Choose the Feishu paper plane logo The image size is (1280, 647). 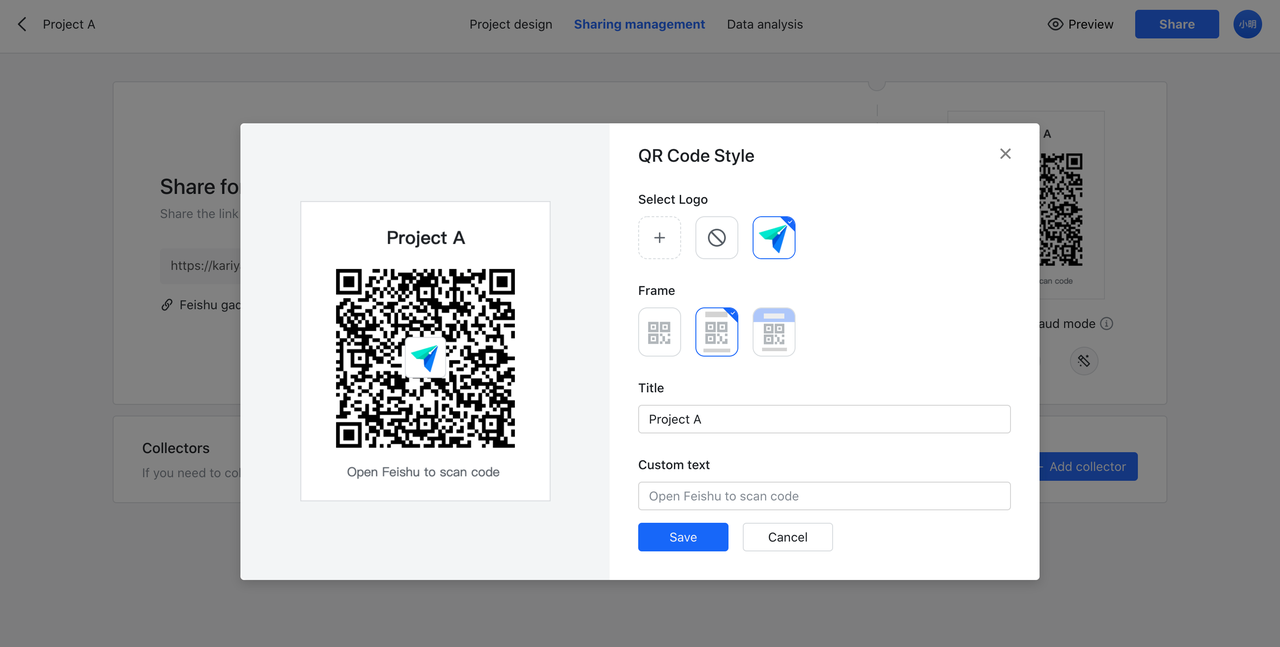pyautogui.click(x=774, y=238)
